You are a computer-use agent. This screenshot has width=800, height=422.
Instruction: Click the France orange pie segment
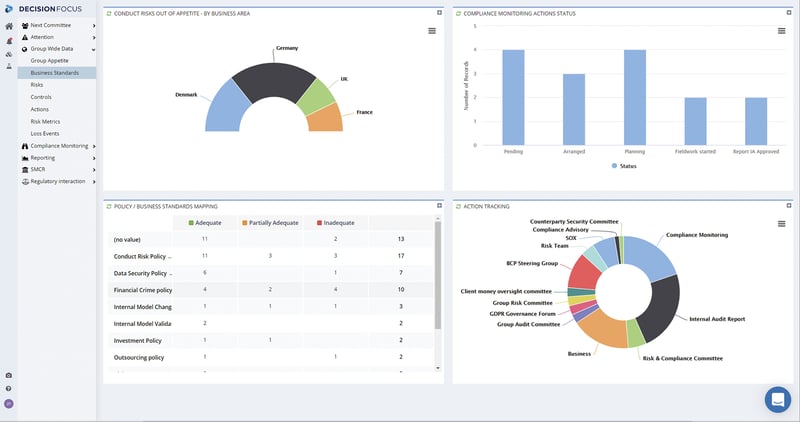326,120
